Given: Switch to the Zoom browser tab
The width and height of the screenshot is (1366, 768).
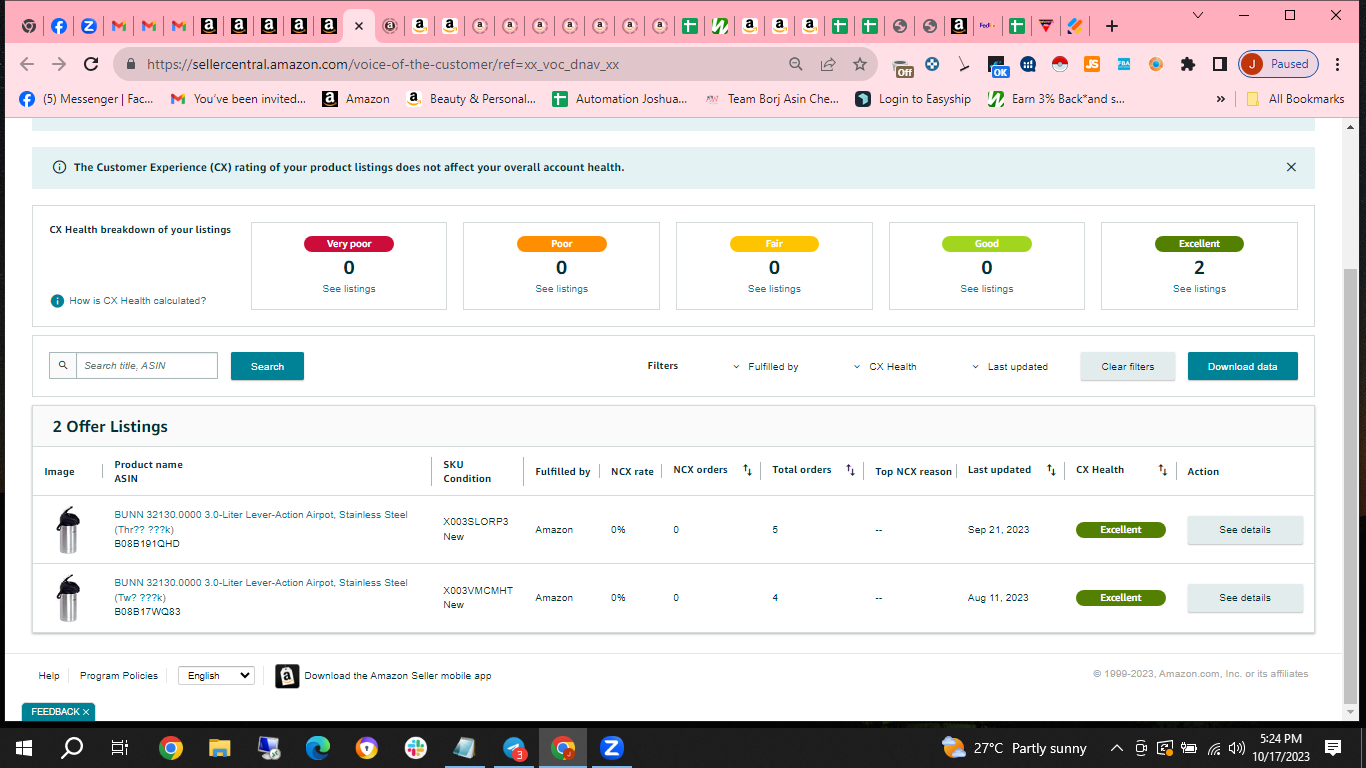Looking at the screenshot, I should [x=89, y=26].
